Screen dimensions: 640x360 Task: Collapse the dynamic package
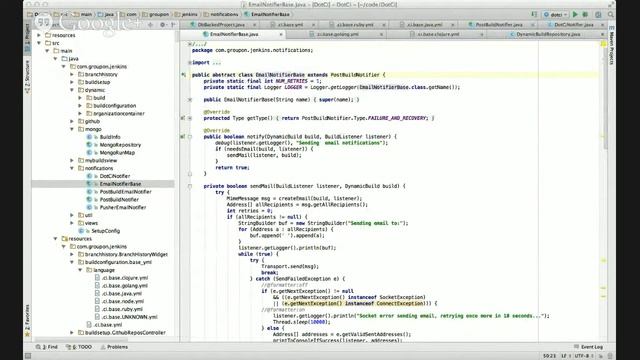(72, 90)
